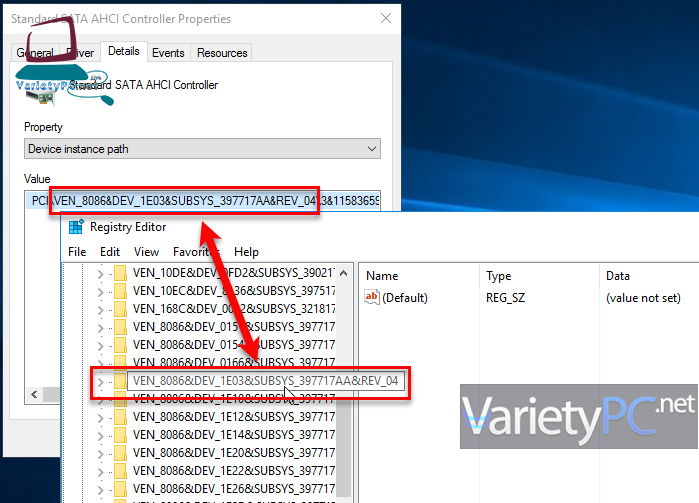Click the Name column header
699x503 pixels.
pos(383,275)
